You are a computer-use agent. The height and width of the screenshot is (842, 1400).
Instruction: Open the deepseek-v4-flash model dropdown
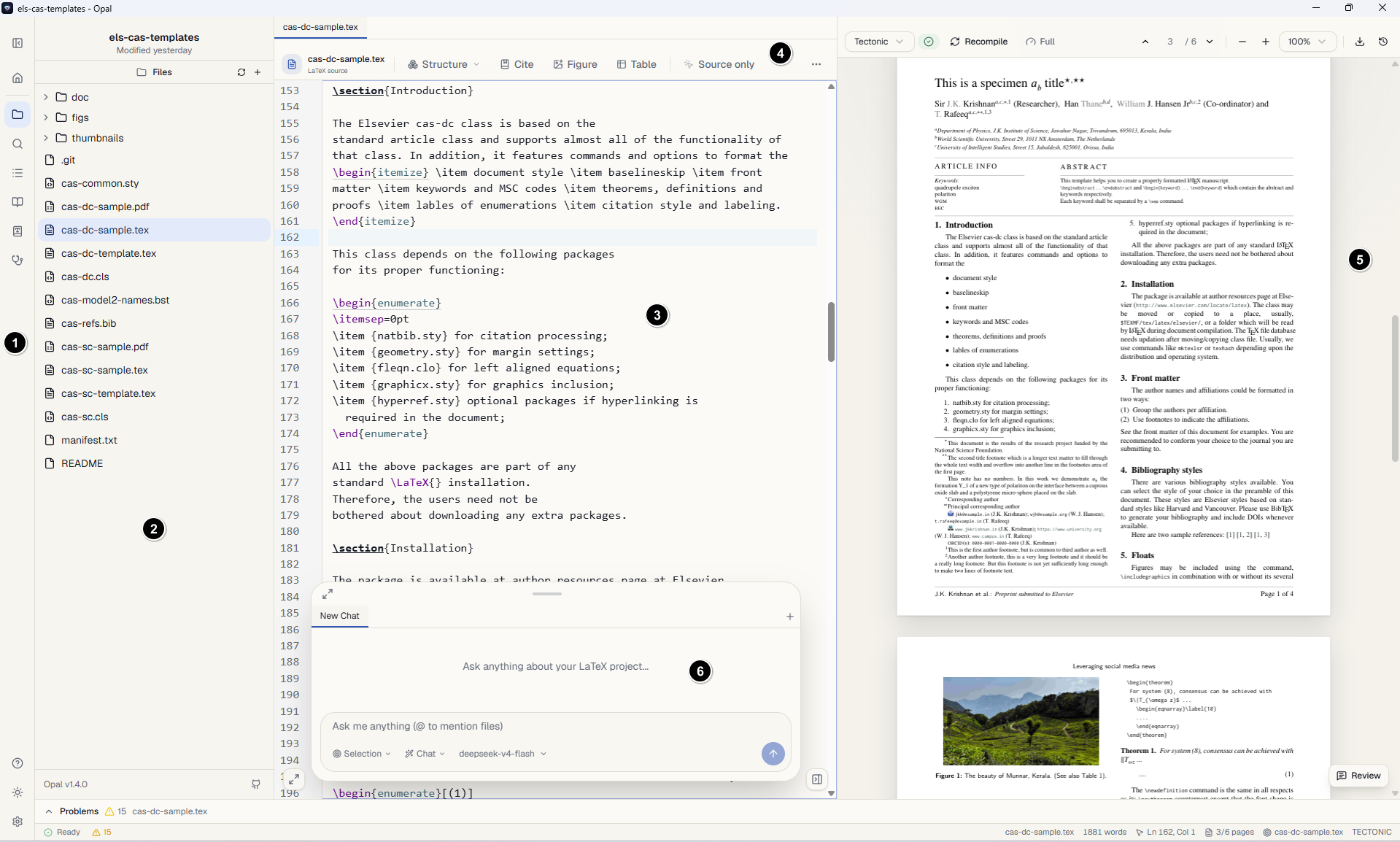coord(502,754)
